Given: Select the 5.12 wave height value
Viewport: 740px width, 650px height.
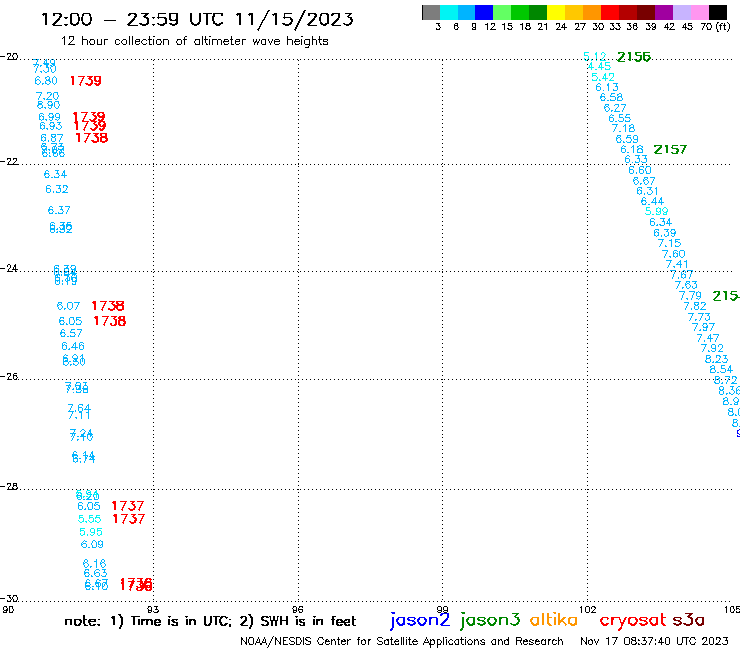Looking at the screenshot, I should point(595,57).
